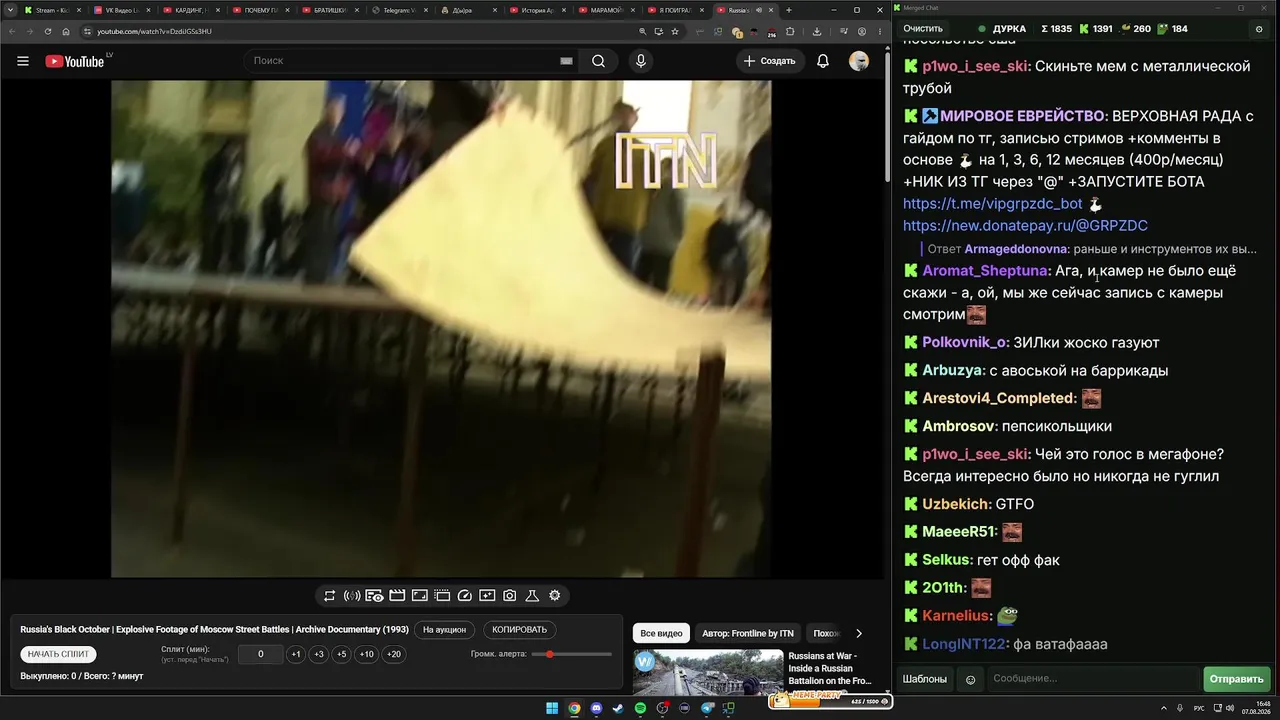Toggle the loop icon in player toolbar
Viewport: 1280px width, 720px height.
(x=329, y=596)
